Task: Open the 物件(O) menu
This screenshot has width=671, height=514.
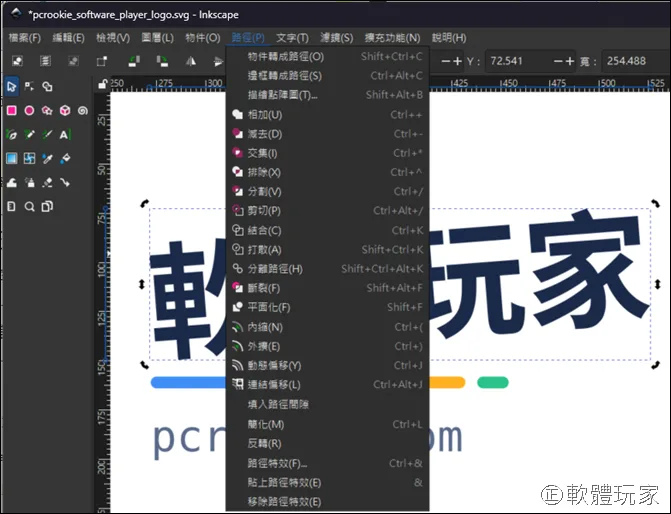Action: pos(203,38)
